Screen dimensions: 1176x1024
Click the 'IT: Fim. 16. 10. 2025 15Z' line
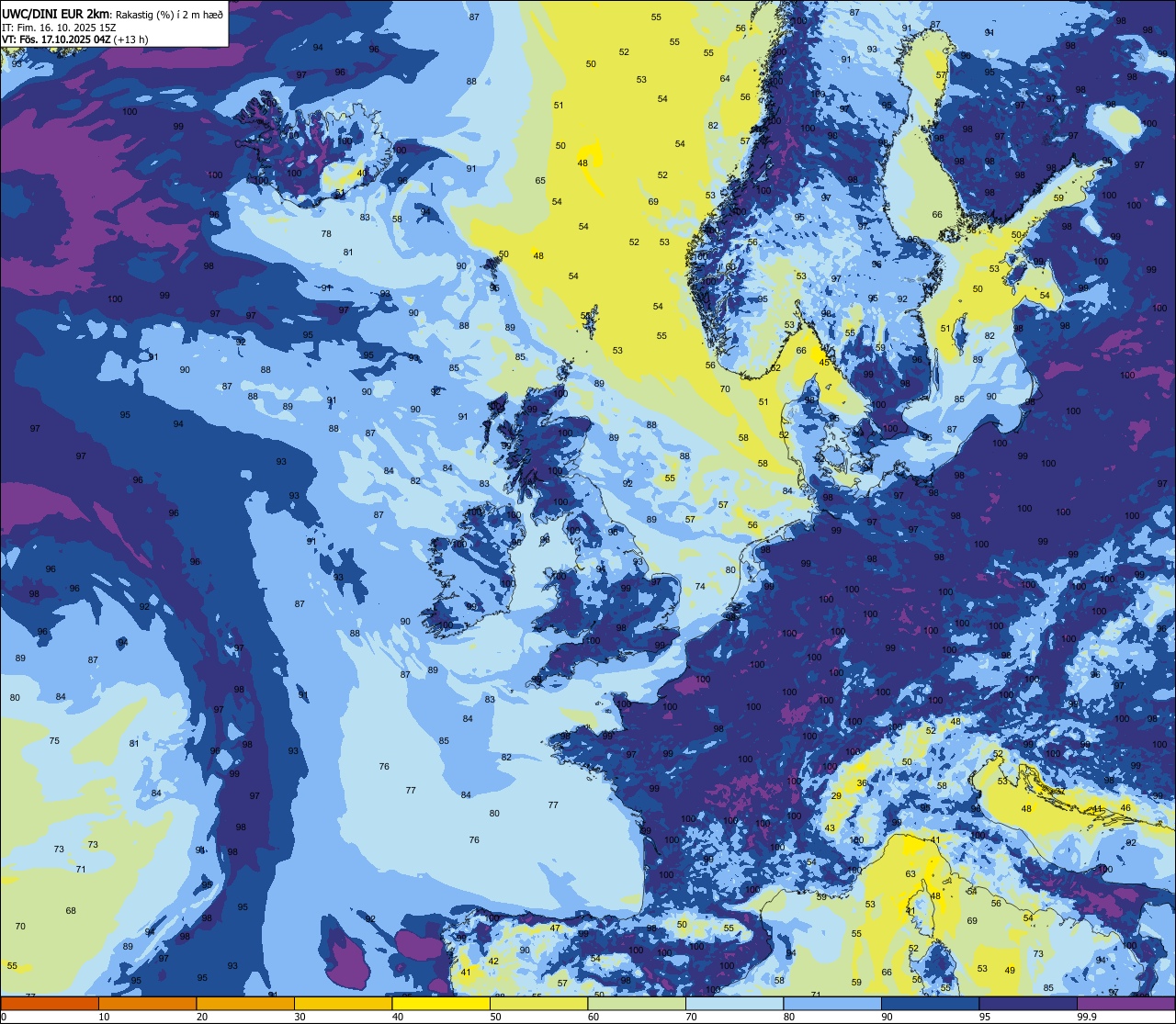pos(59,28)
